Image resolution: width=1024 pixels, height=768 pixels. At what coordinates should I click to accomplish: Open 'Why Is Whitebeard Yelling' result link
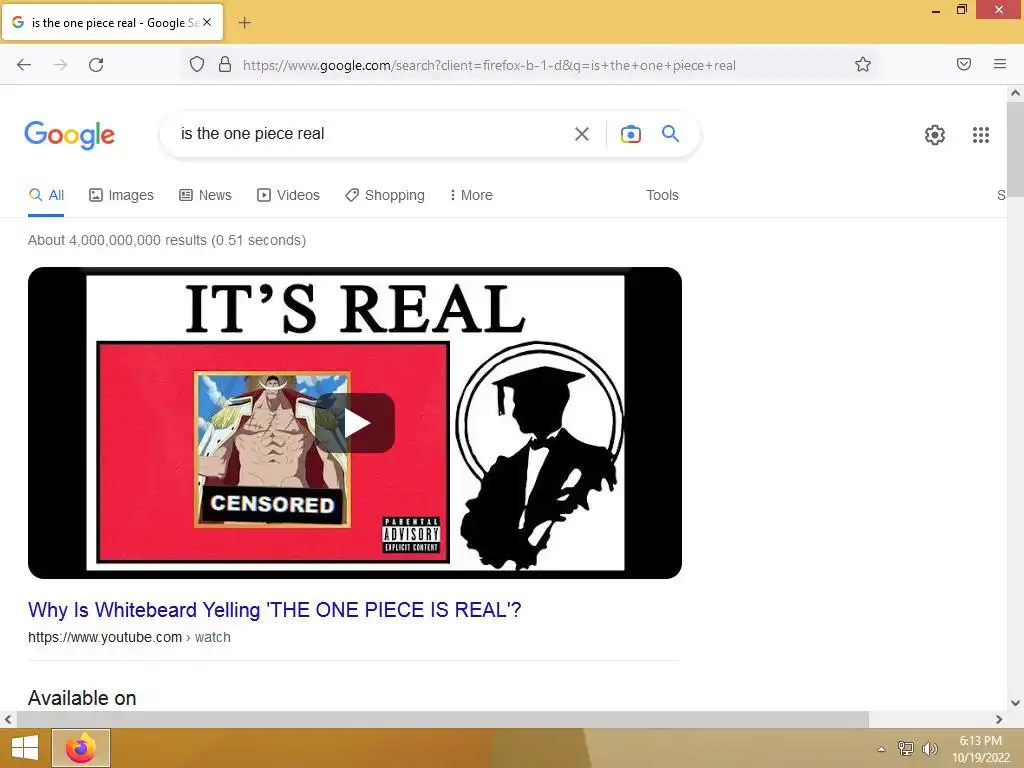(274, 610)
